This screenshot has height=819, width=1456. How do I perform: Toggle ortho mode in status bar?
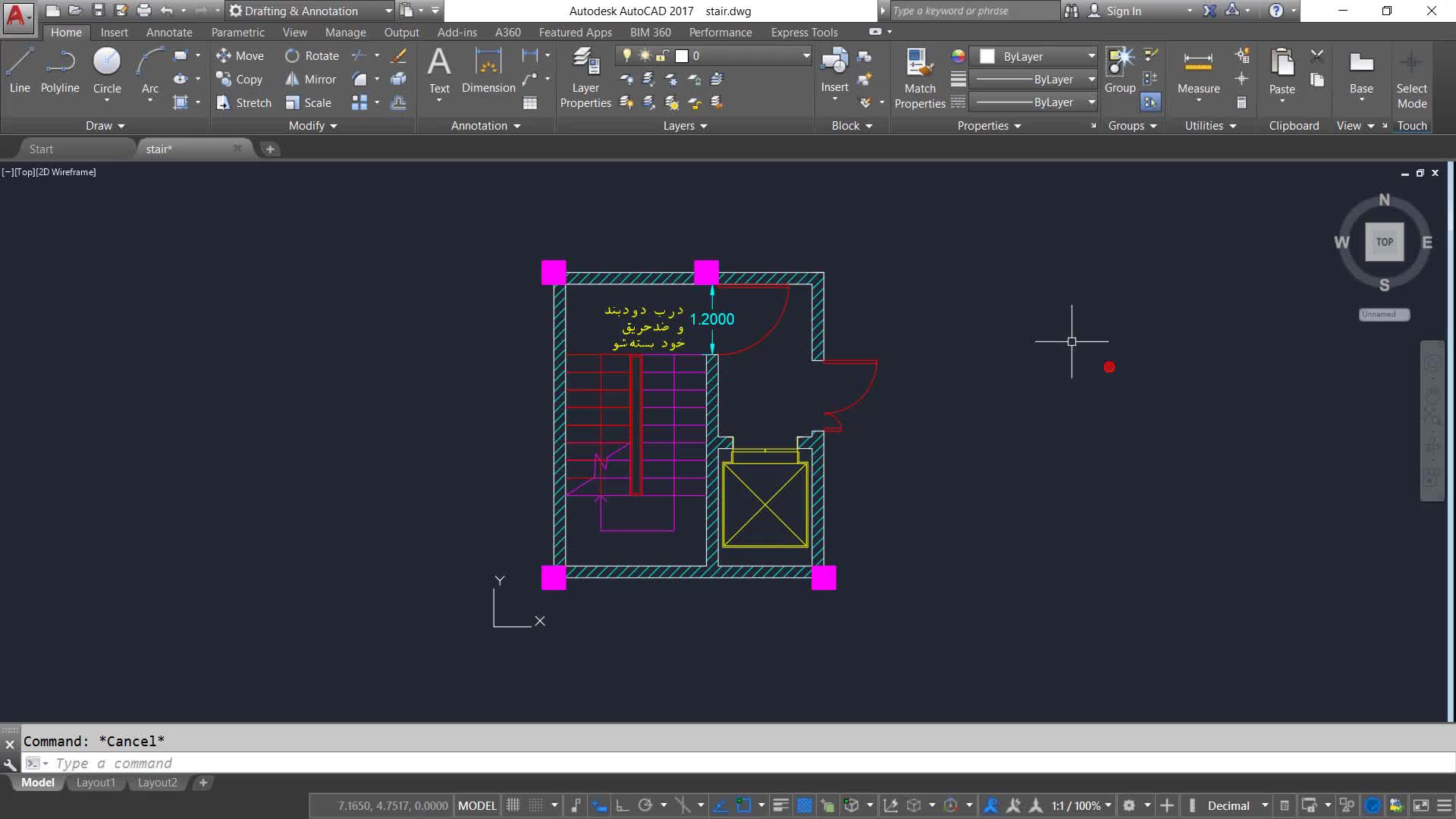tap(622, 805)
